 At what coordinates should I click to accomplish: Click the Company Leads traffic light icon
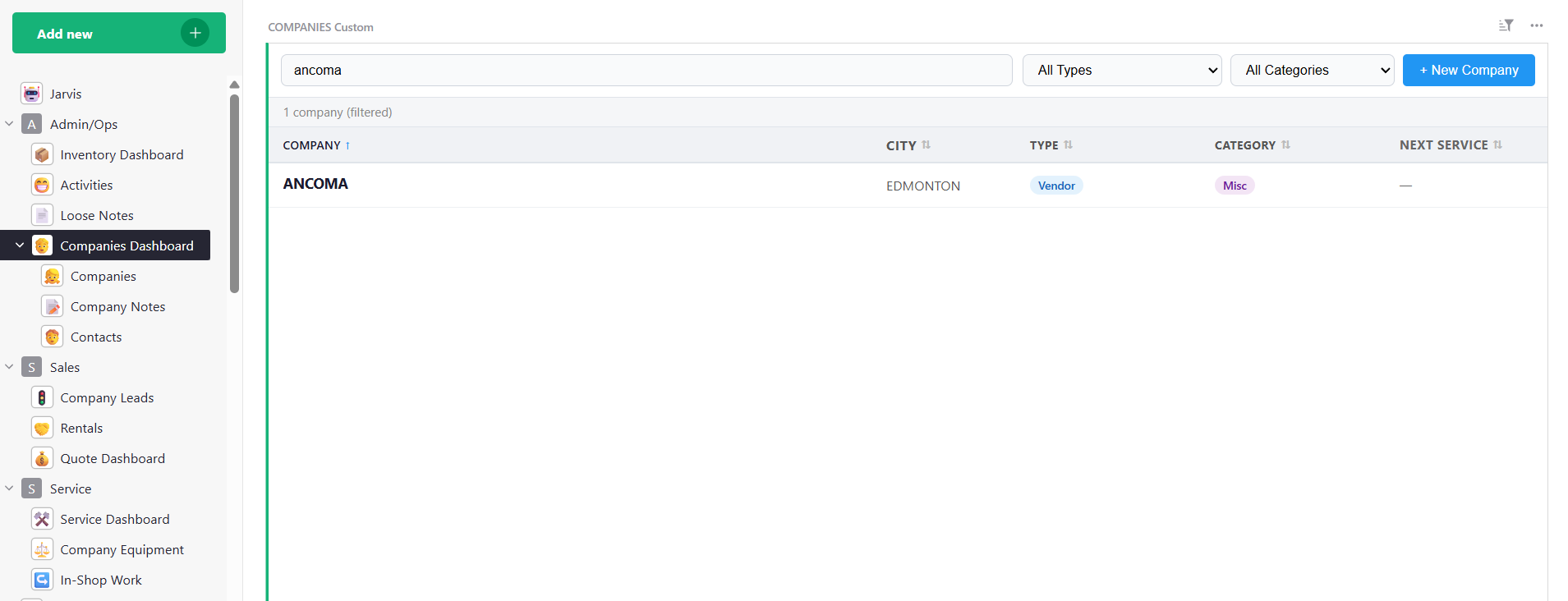point(42,397)
